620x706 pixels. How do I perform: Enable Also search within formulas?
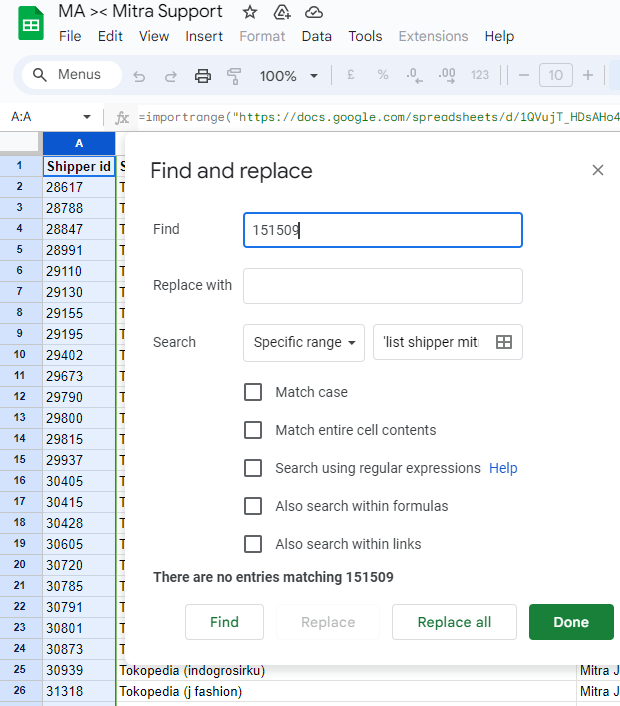(x=253, y=506)
